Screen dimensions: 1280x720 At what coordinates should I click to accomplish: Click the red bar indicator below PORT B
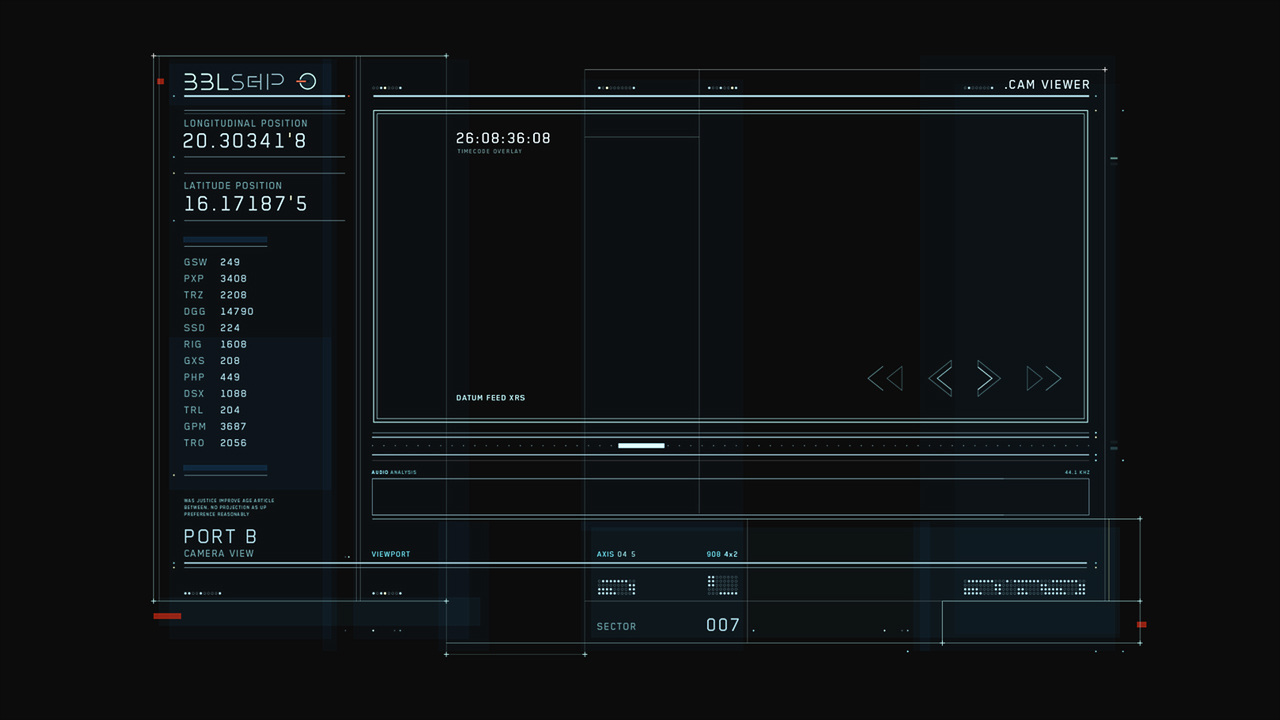tap(167, 616)
